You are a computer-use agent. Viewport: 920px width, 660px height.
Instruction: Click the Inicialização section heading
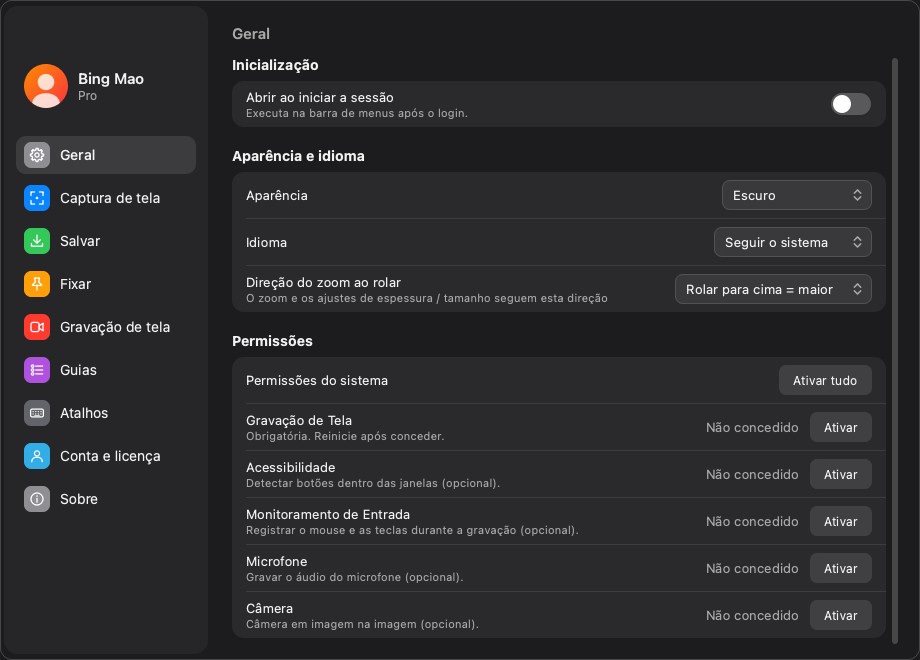(275, 65)
